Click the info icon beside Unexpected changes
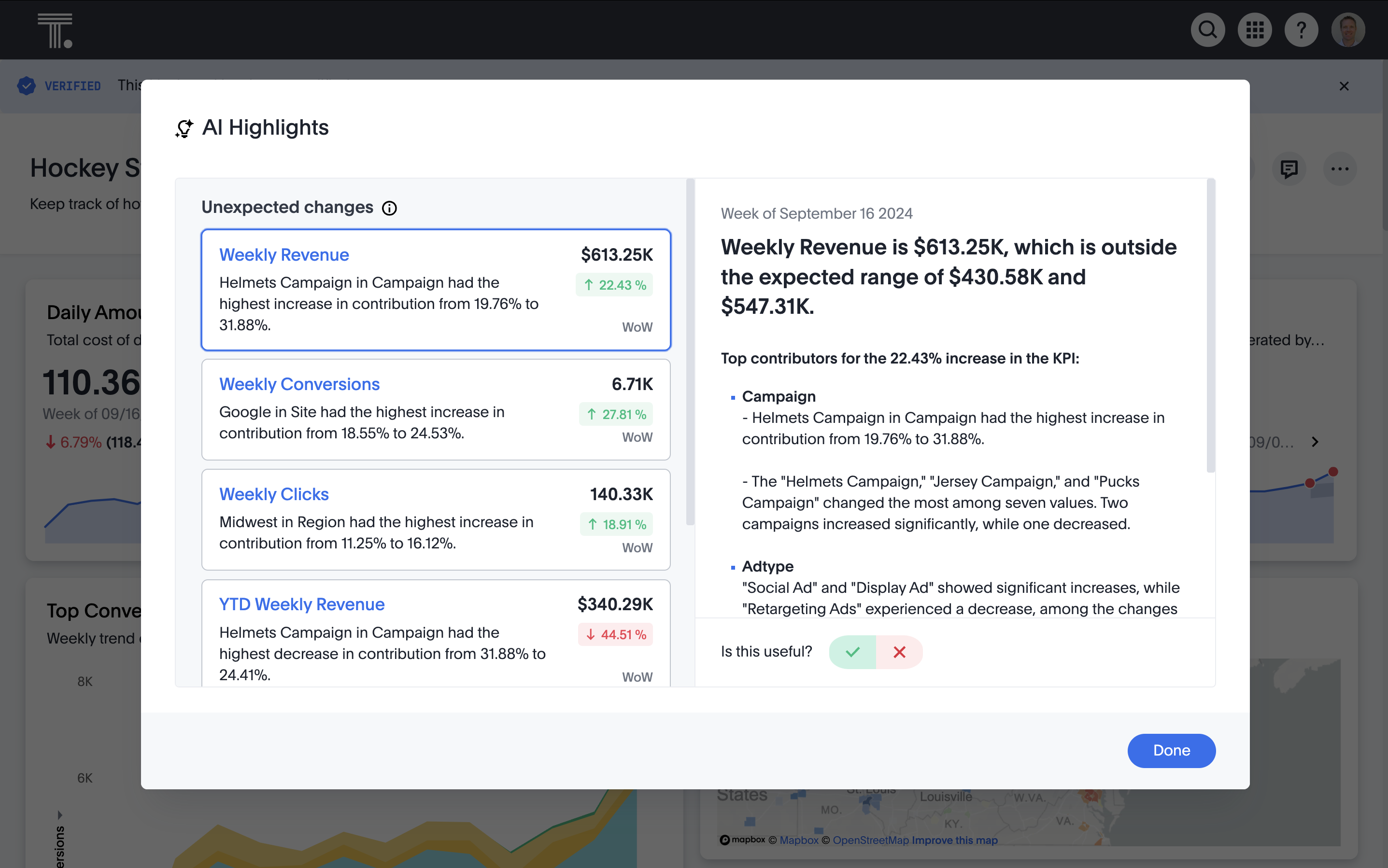 click(389, 208)
